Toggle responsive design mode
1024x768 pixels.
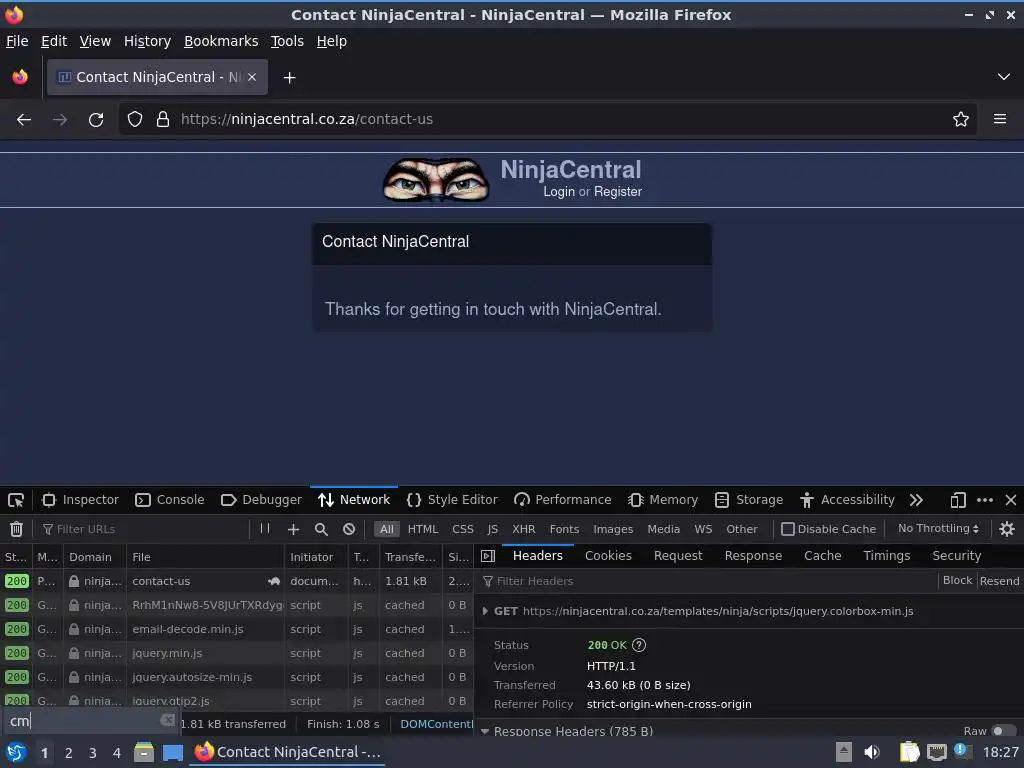tap(958, 500)
